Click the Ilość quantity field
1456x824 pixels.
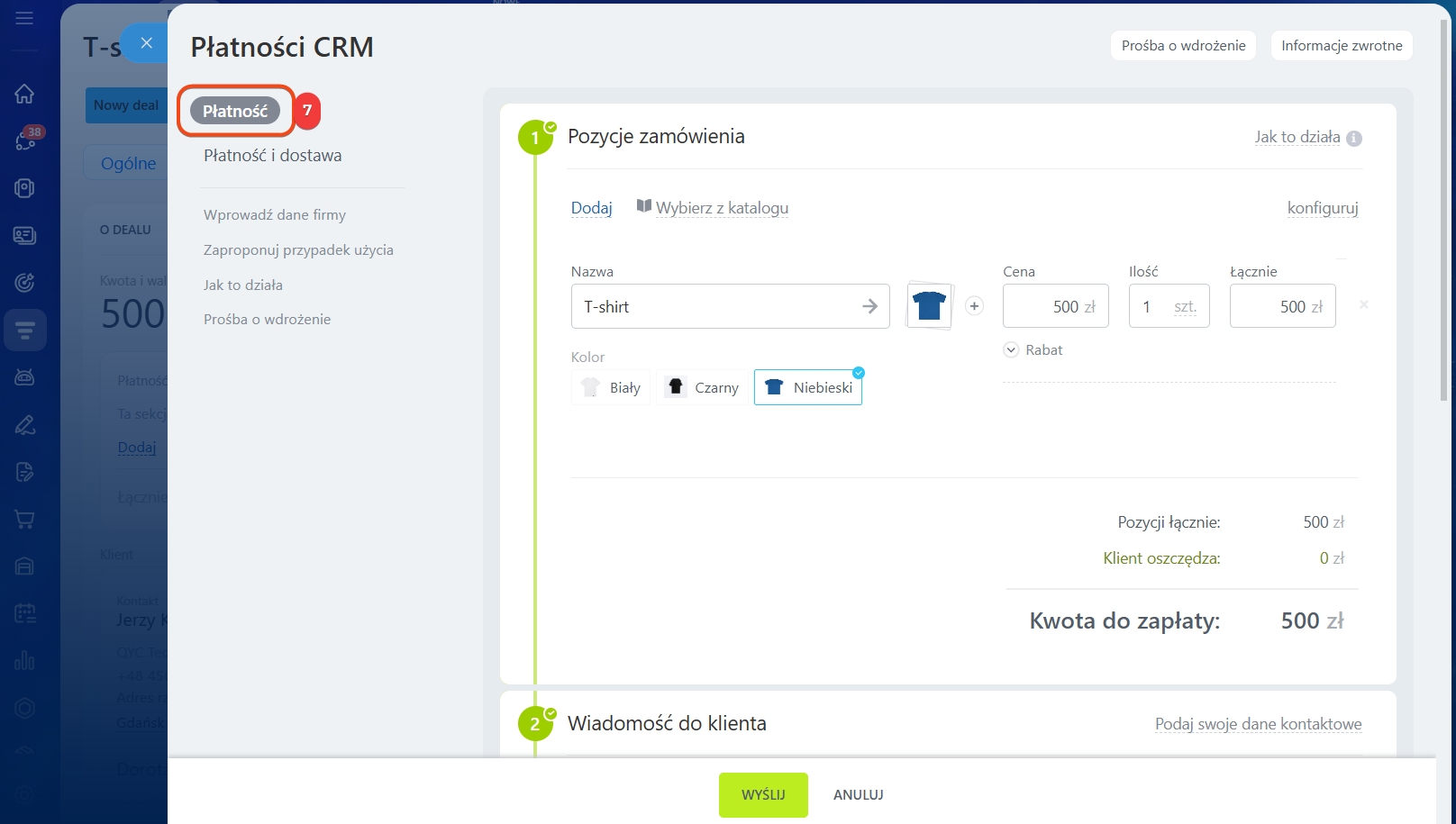tap(1169, 306)
